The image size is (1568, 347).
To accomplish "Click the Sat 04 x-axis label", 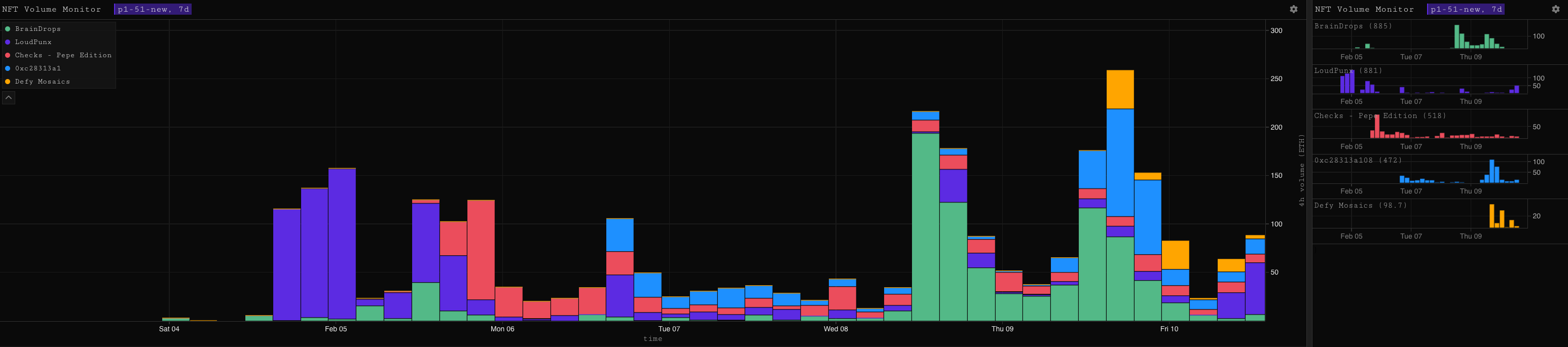I will point(169,329).
